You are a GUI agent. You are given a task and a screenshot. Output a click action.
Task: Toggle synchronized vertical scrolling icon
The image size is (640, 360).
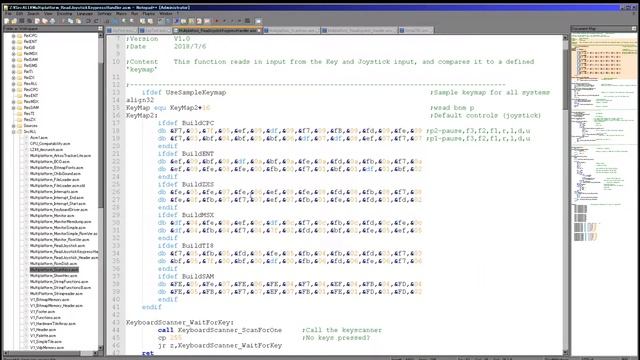pyautogui.click(x=142, y=21)
